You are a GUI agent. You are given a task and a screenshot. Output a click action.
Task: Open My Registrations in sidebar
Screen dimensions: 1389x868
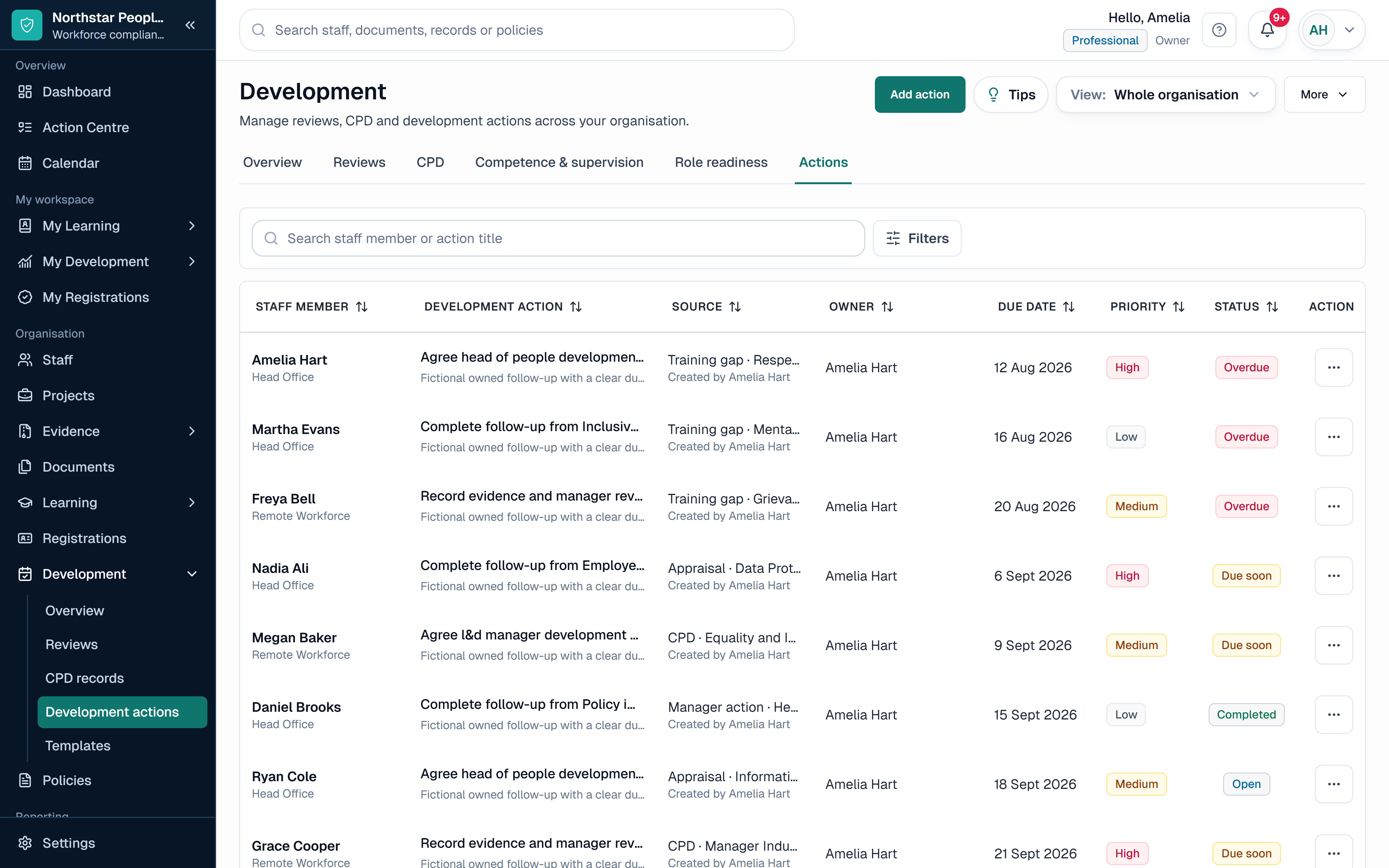tap(108, 297)
